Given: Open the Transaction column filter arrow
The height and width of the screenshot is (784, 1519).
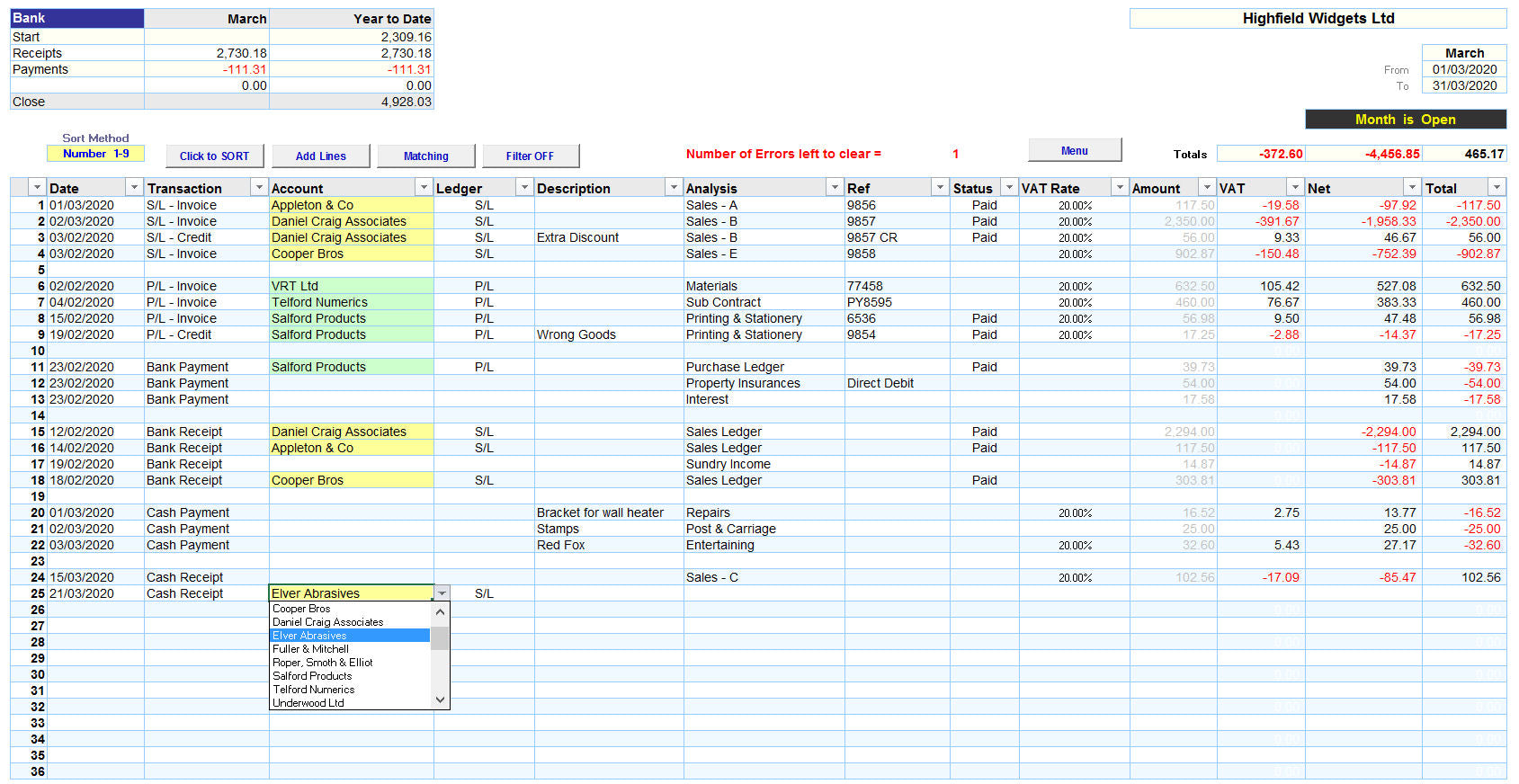Looking at the screenshot, I should click(259, 187).
